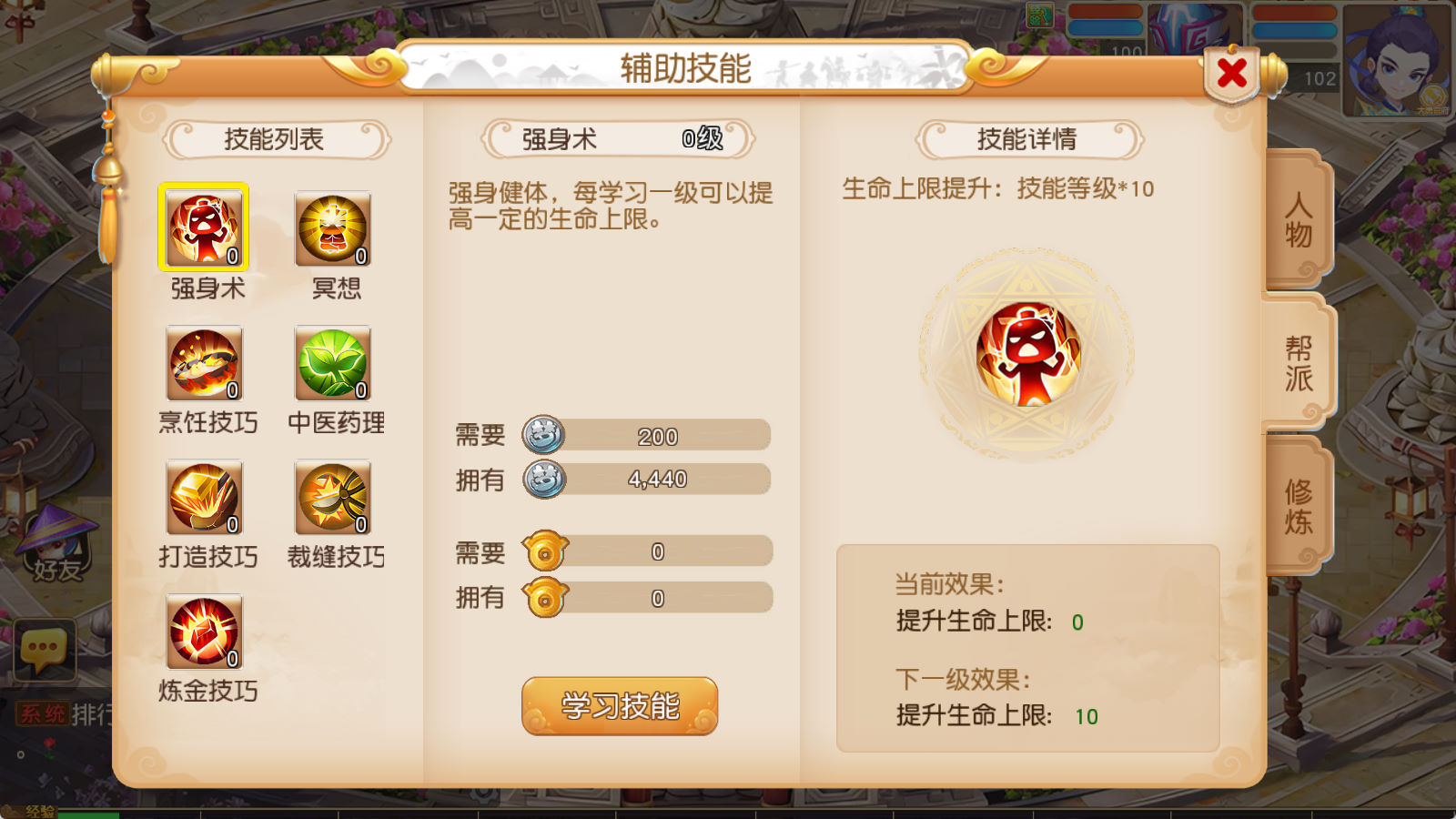Image resolution: width=1456 pixels, height=819 pixels.
Task: Switch to the 人物 side tab
Action: click(x=1299, y=219)
